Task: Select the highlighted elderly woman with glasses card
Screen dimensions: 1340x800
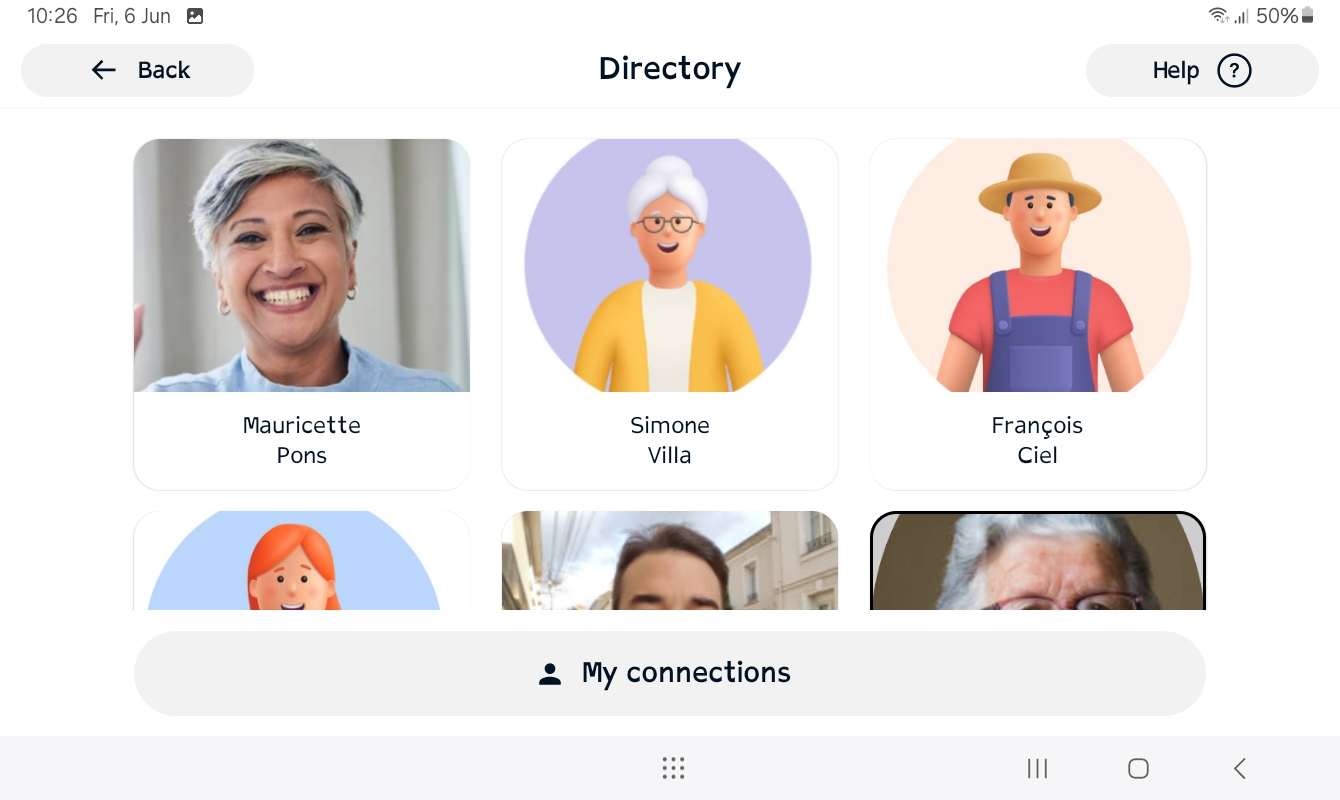Action: tap(1038, 561)
